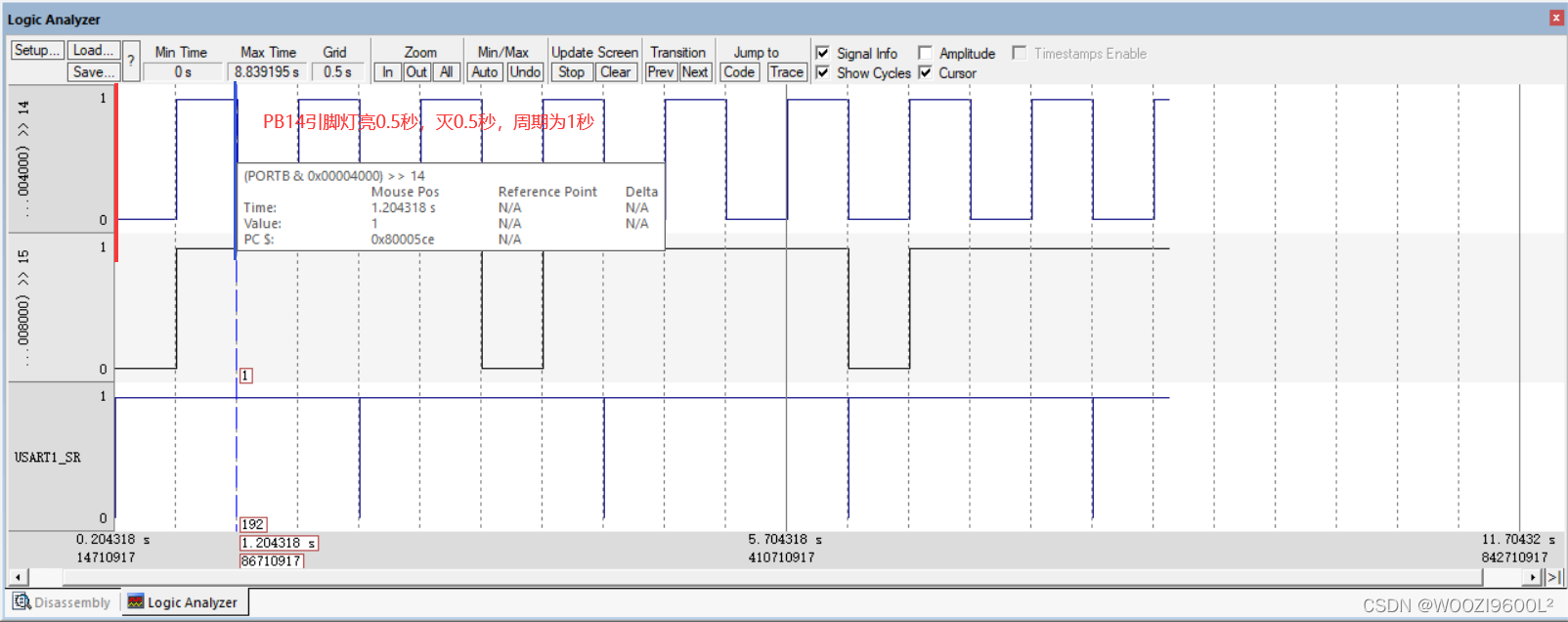
Task: Click the 11.70432 s end time label
Action: pyautogui.click(x=1518, y=539)
